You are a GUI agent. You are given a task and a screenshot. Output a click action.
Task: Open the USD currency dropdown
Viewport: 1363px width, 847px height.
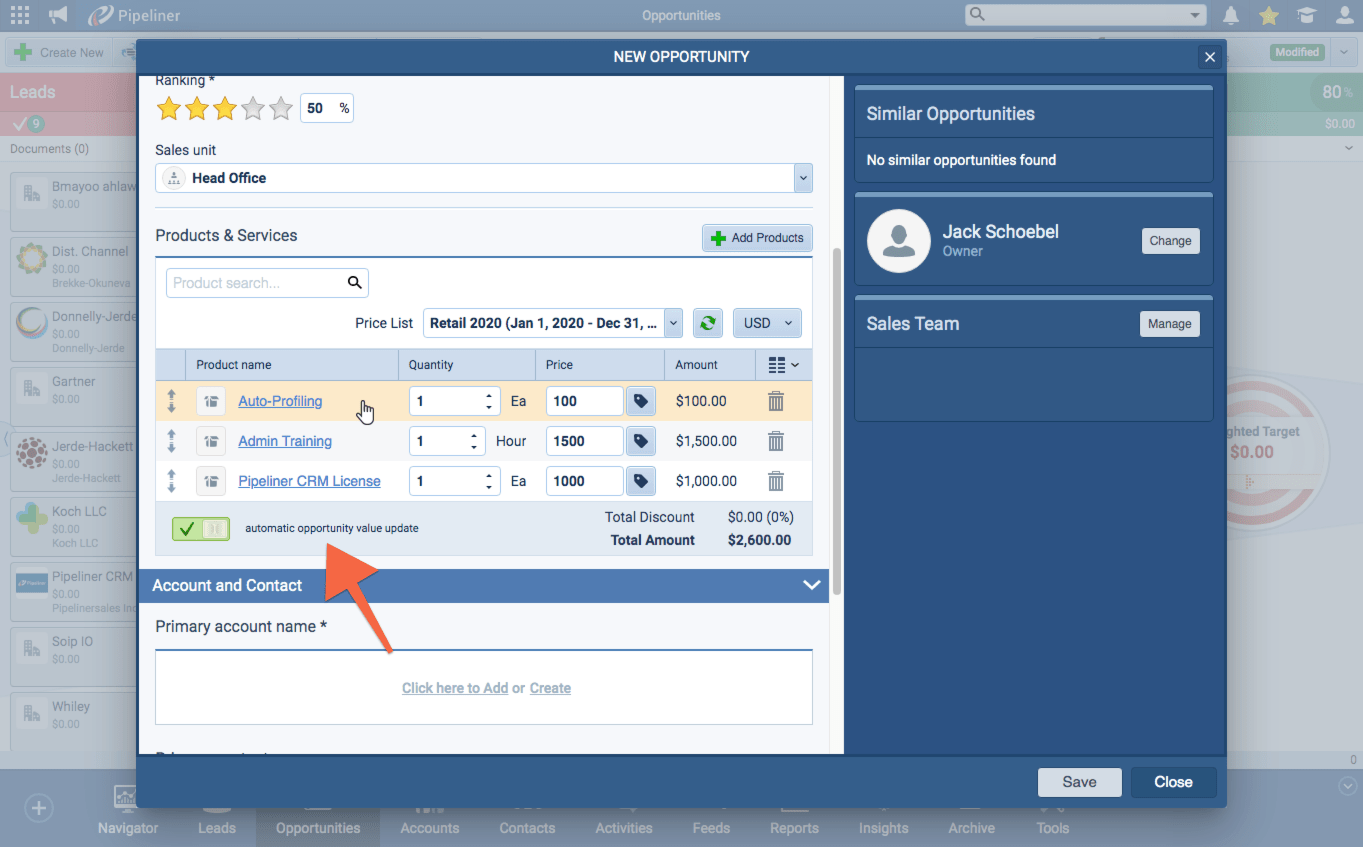point(766,322)
